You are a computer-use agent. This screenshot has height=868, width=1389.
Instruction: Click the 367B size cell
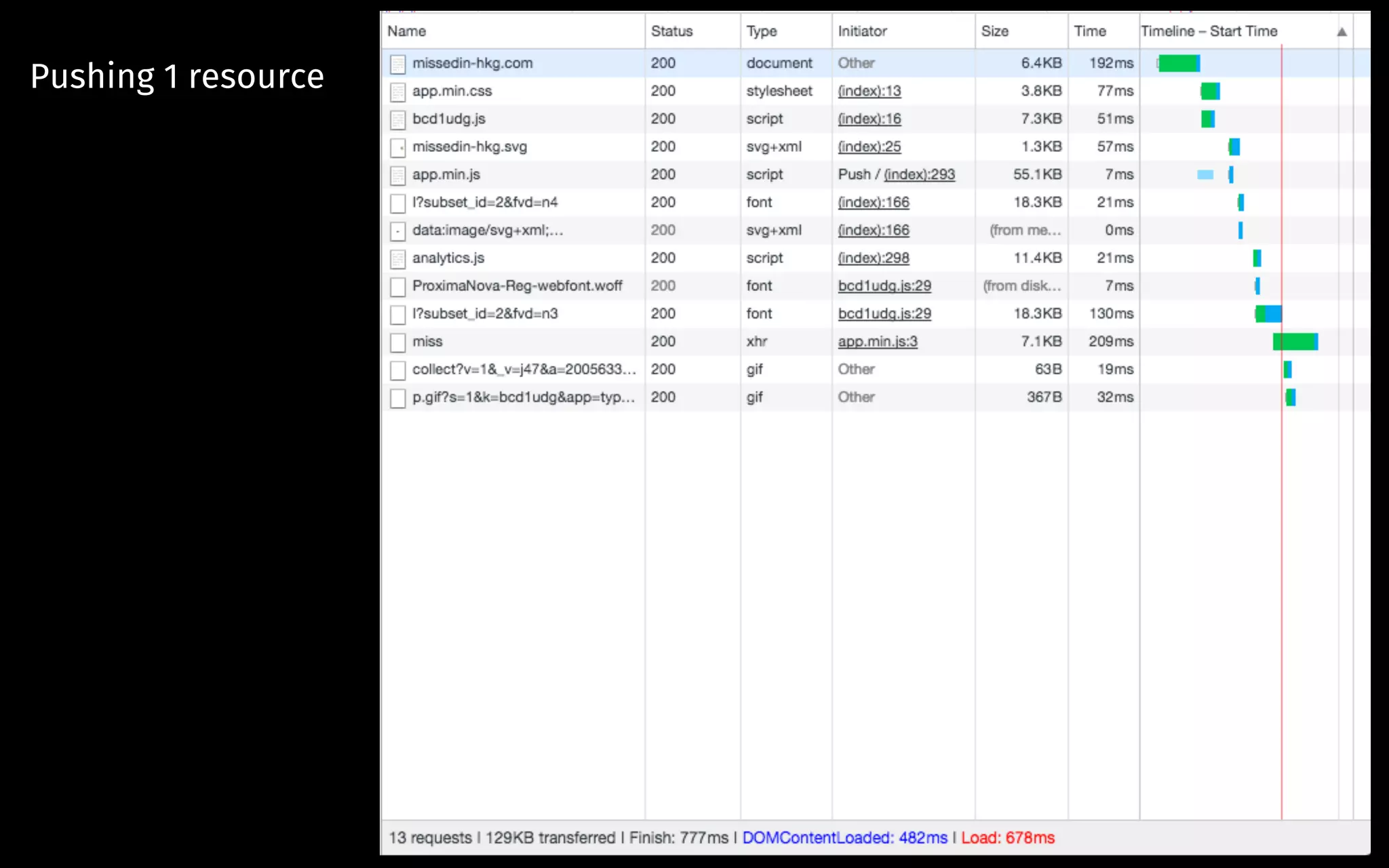pos(1044,397)
